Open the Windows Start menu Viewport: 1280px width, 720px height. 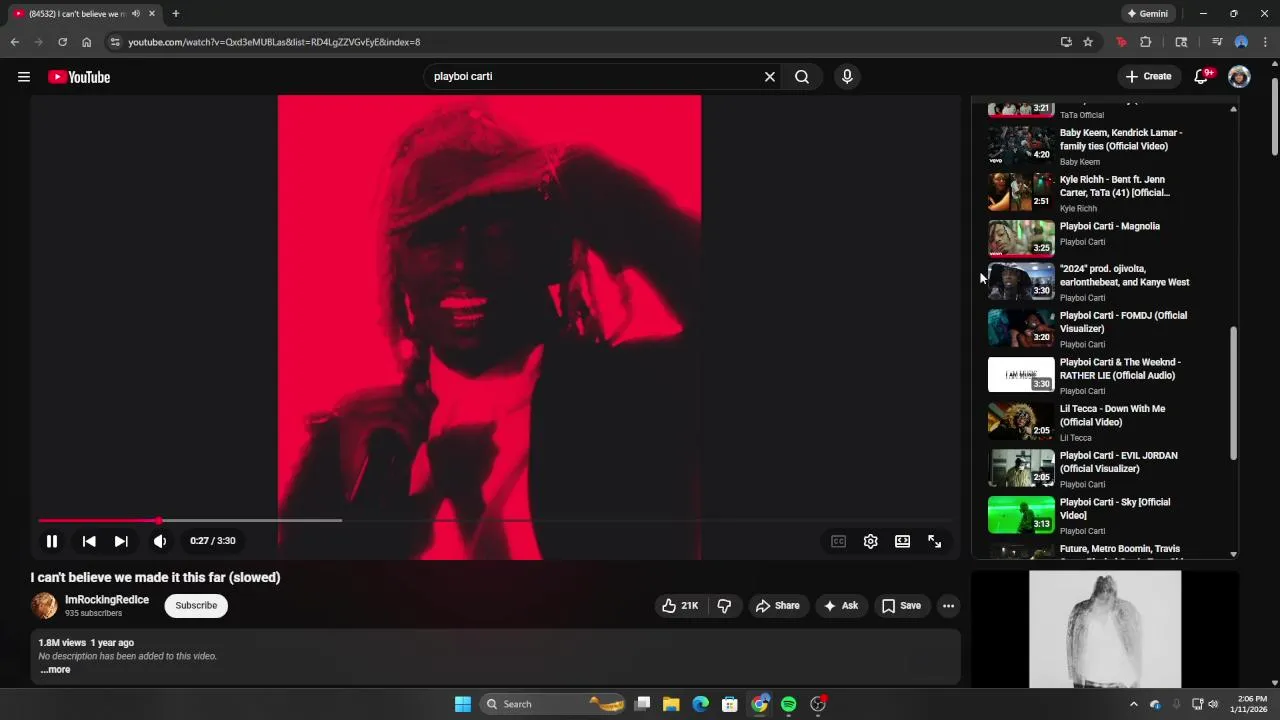click(x=463, y=704)
